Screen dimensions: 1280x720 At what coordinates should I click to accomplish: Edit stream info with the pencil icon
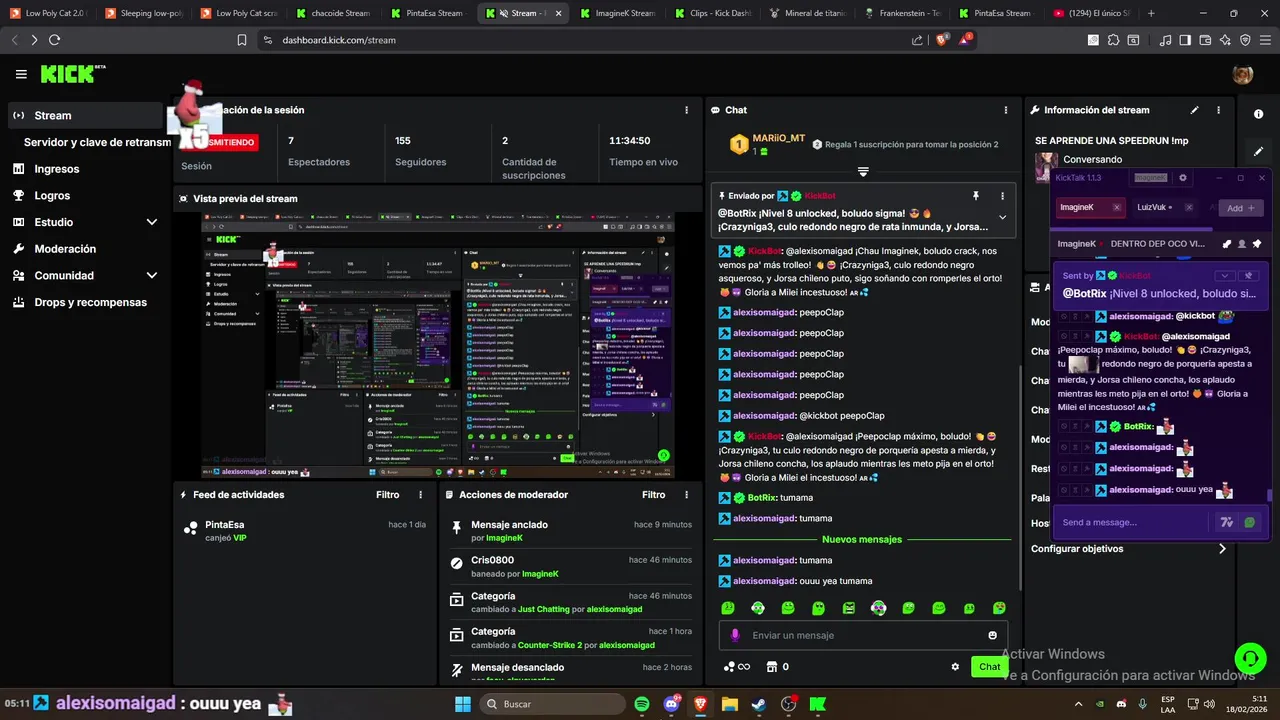pos(1194,110)
